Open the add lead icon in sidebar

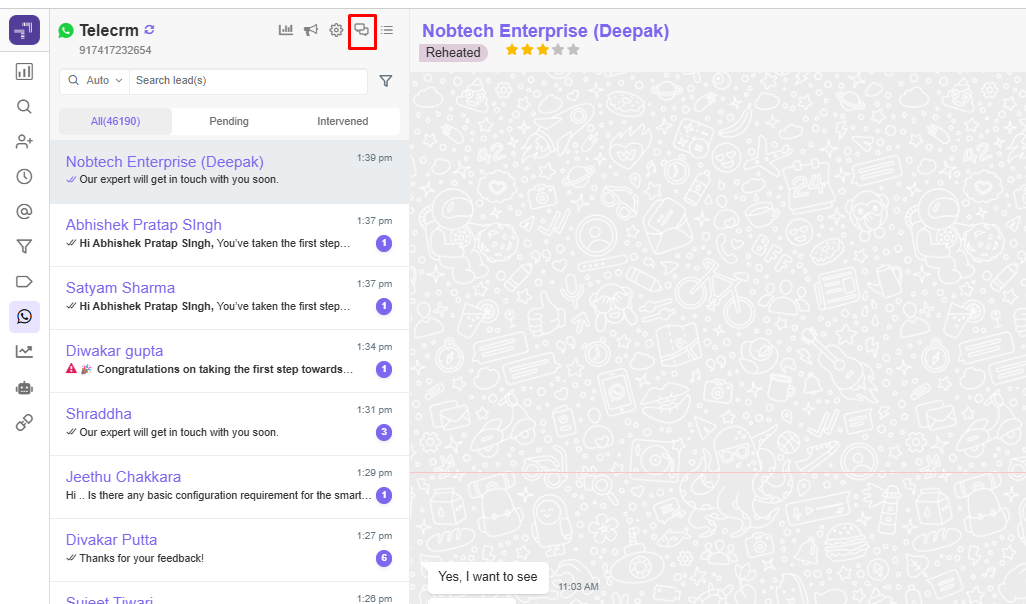point(24,142)
